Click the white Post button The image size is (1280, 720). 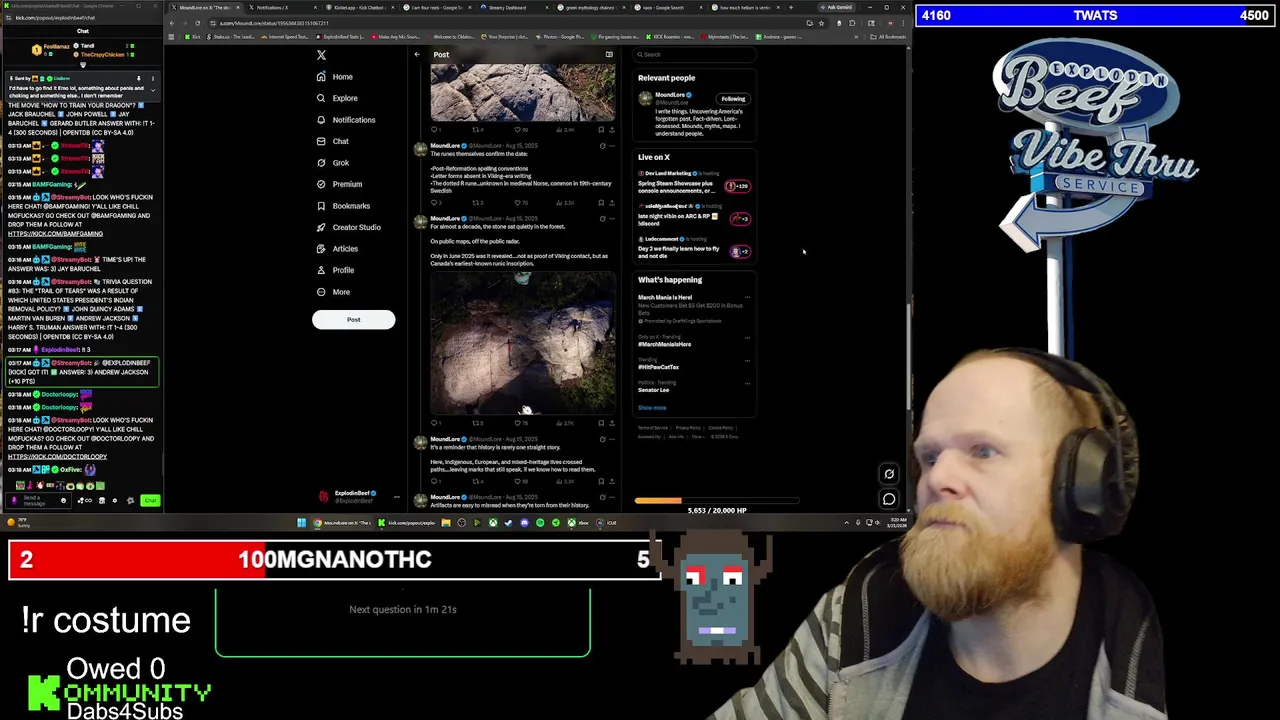tap(353, 320)
